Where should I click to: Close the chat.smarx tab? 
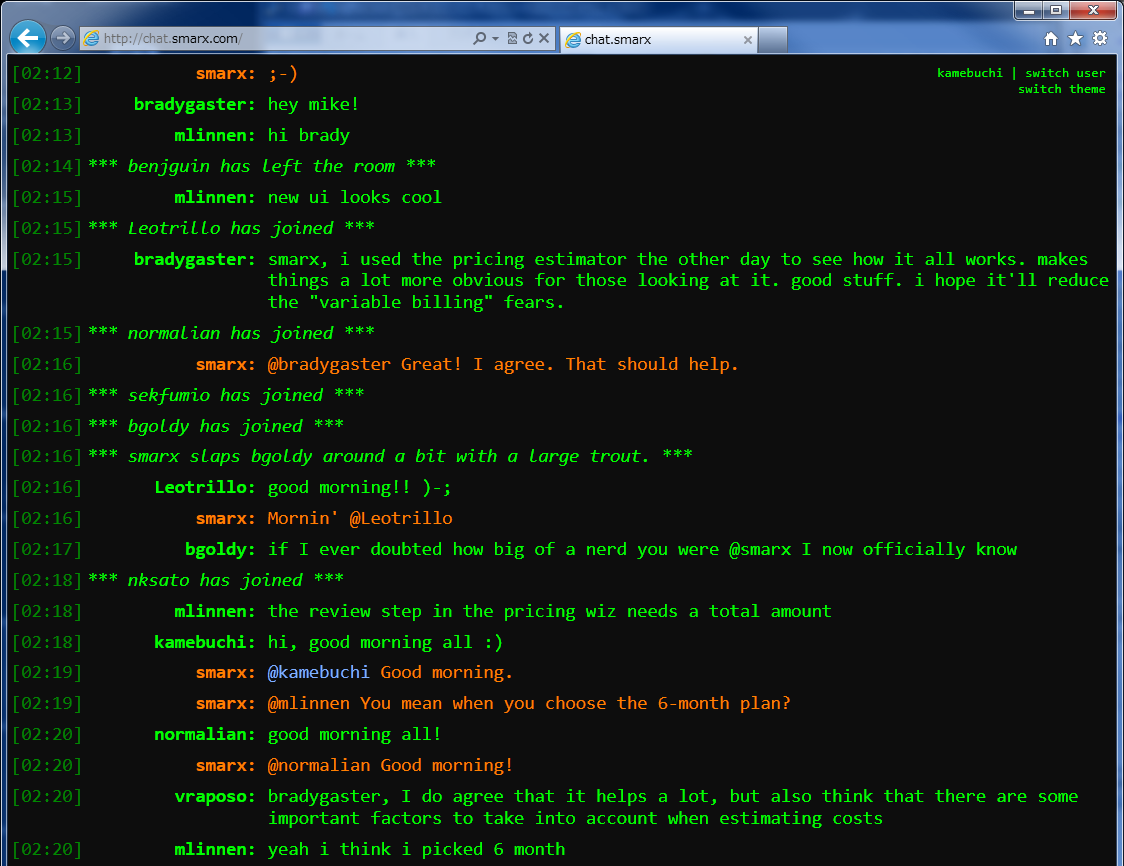tap(748, 40)
